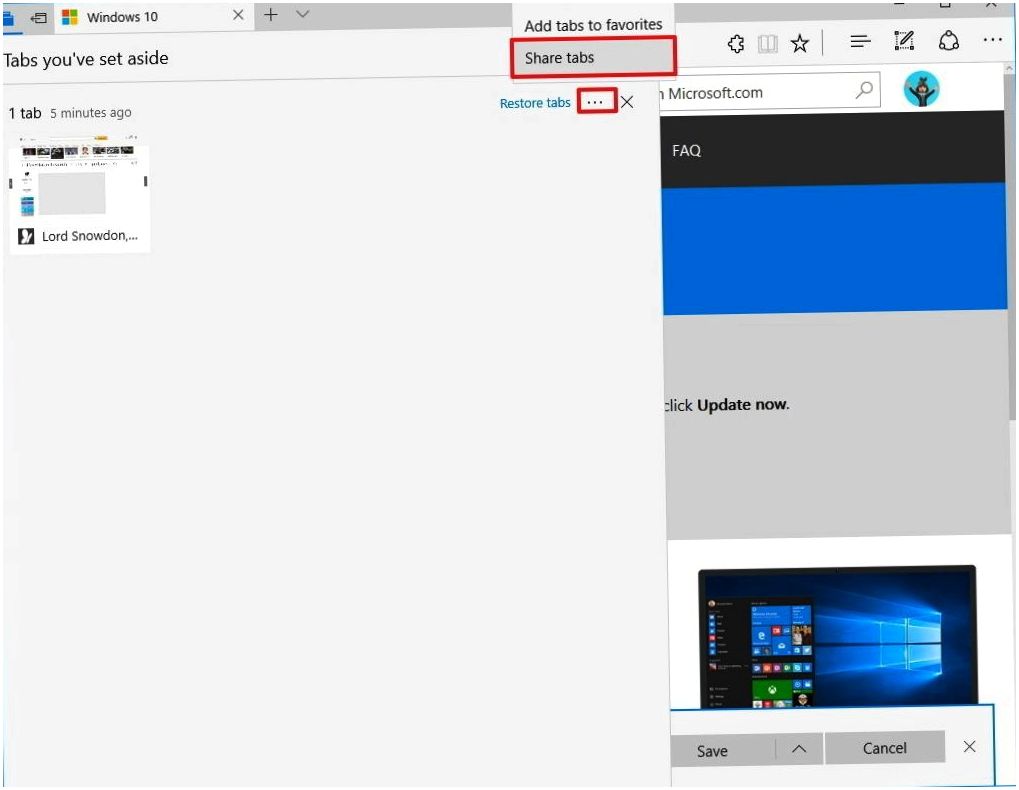Add page to favorites star icon
Viewport: 1019px width, 790px height.
[799, 44]
